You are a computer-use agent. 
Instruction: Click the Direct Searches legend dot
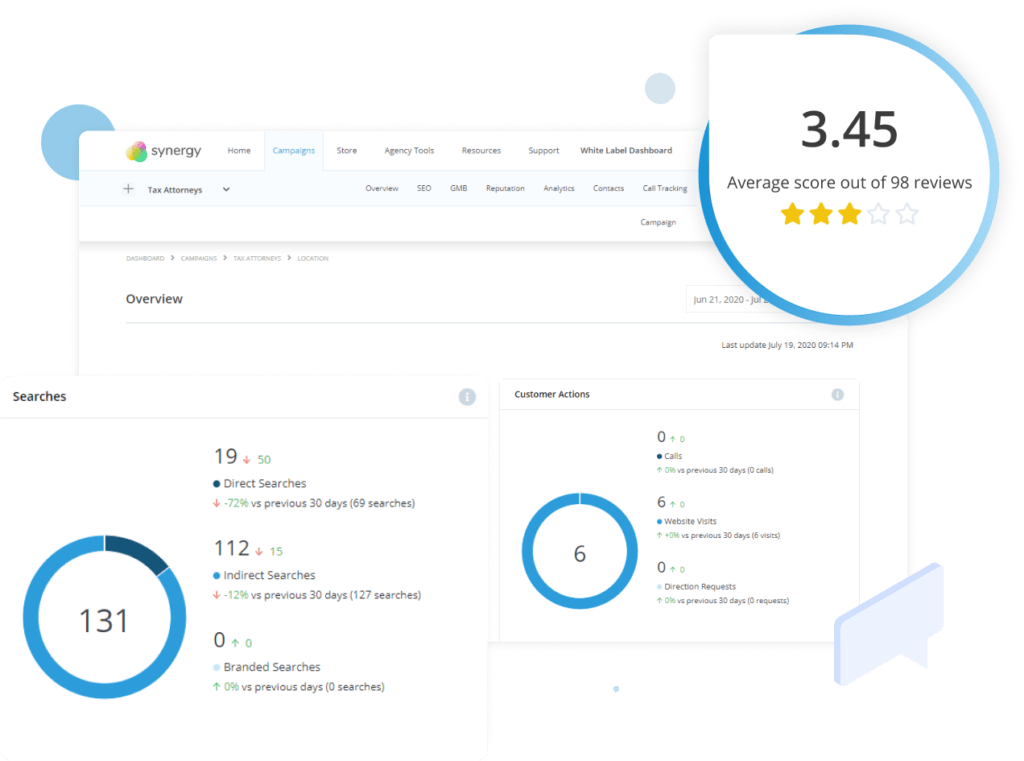coord(216,484)
